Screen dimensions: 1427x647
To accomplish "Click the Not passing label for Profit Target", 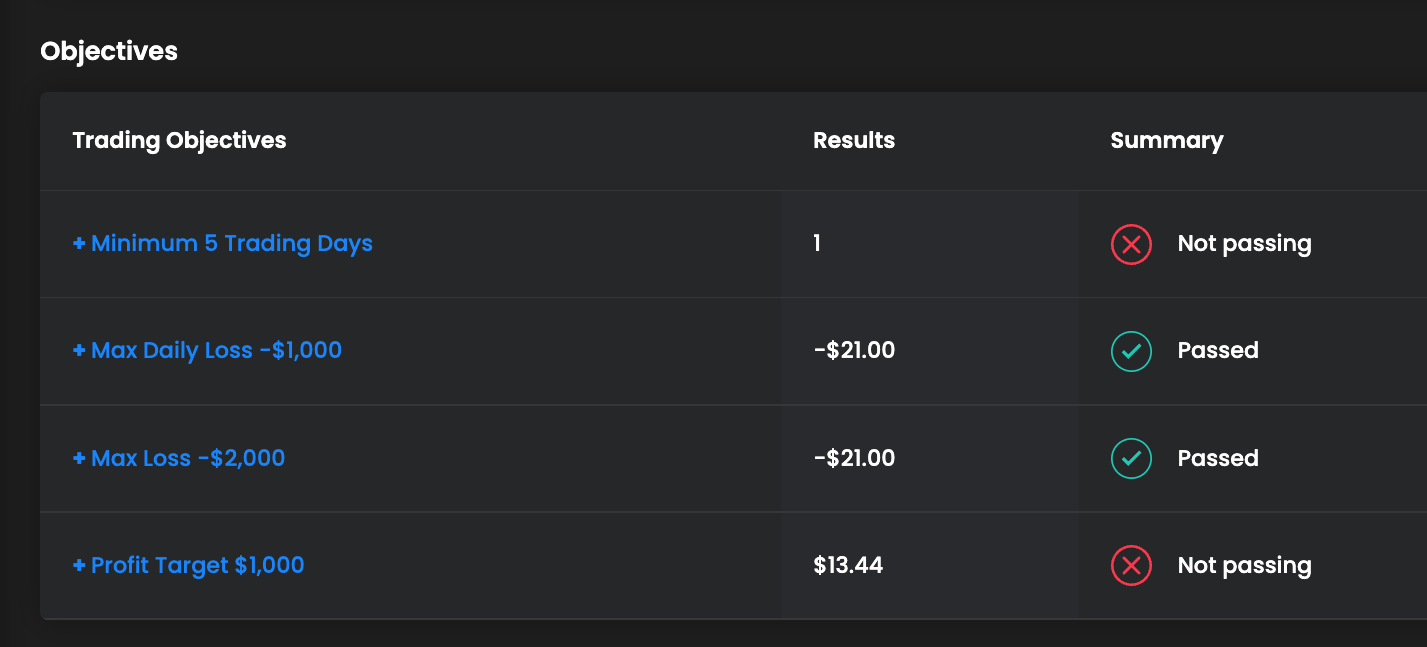I will pos(1244,566).
